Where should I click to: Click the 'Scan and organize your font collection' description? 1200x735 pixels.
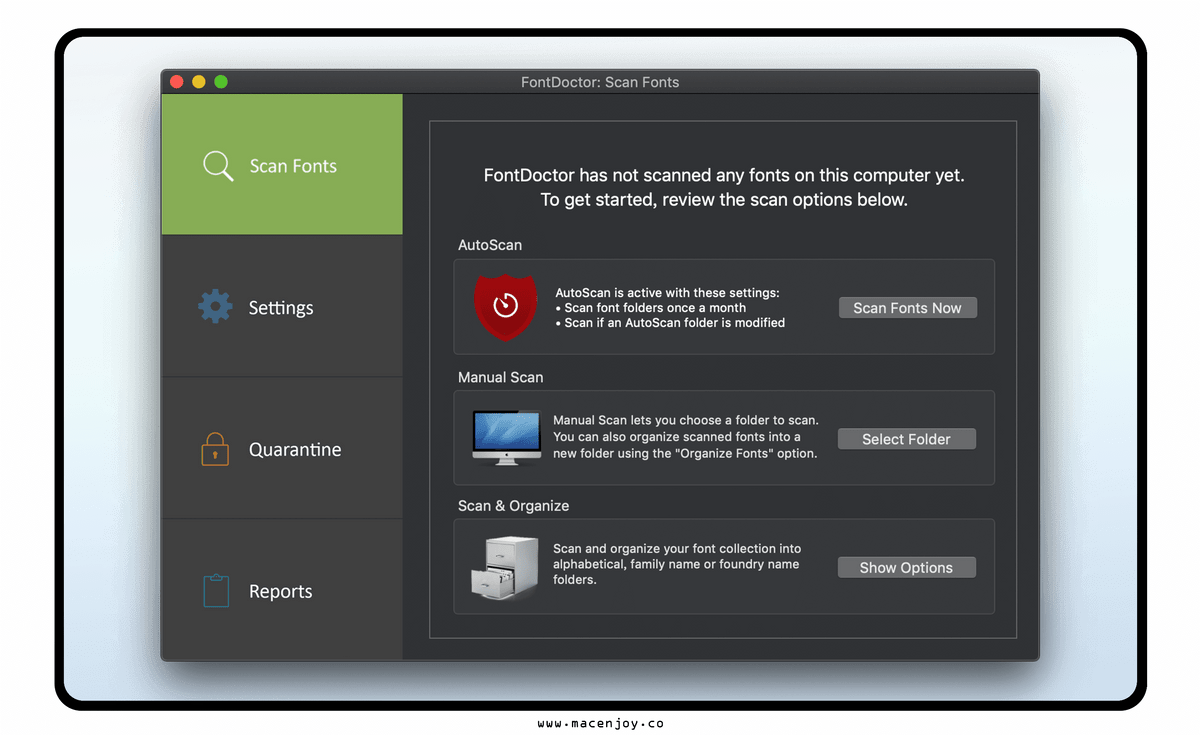click(677, 564)
